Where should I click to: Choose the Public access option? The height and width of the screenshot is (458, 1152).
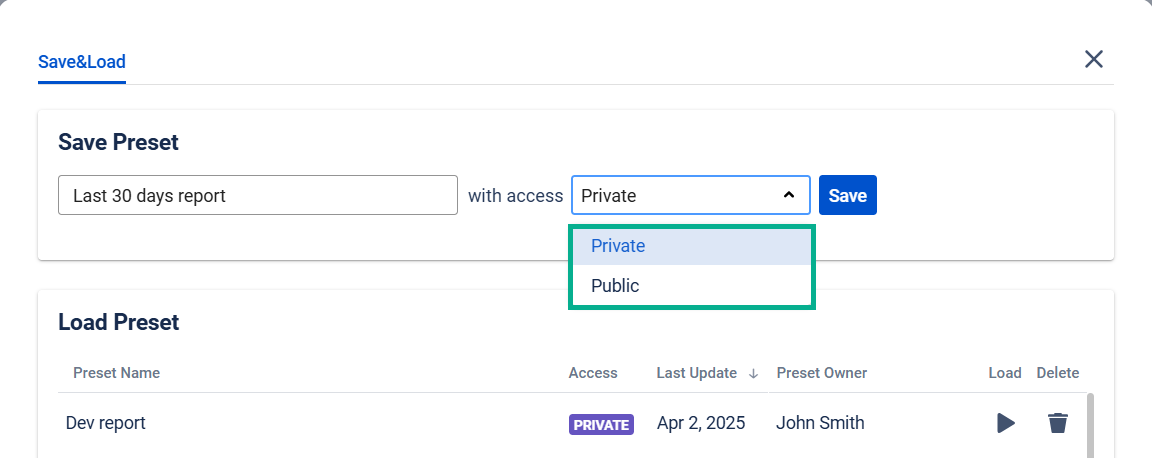[615, 286]
